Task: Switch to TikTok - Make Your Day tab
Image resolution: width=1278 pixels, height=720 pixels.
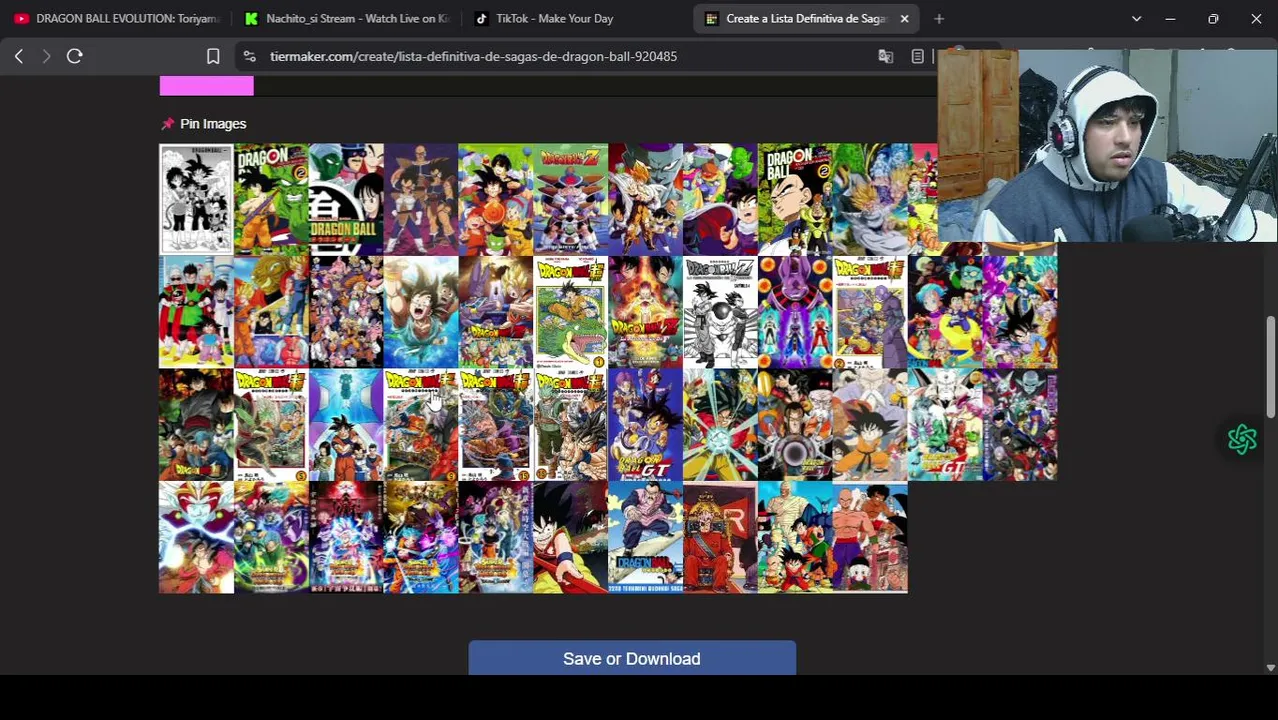Action: [578, 18]
